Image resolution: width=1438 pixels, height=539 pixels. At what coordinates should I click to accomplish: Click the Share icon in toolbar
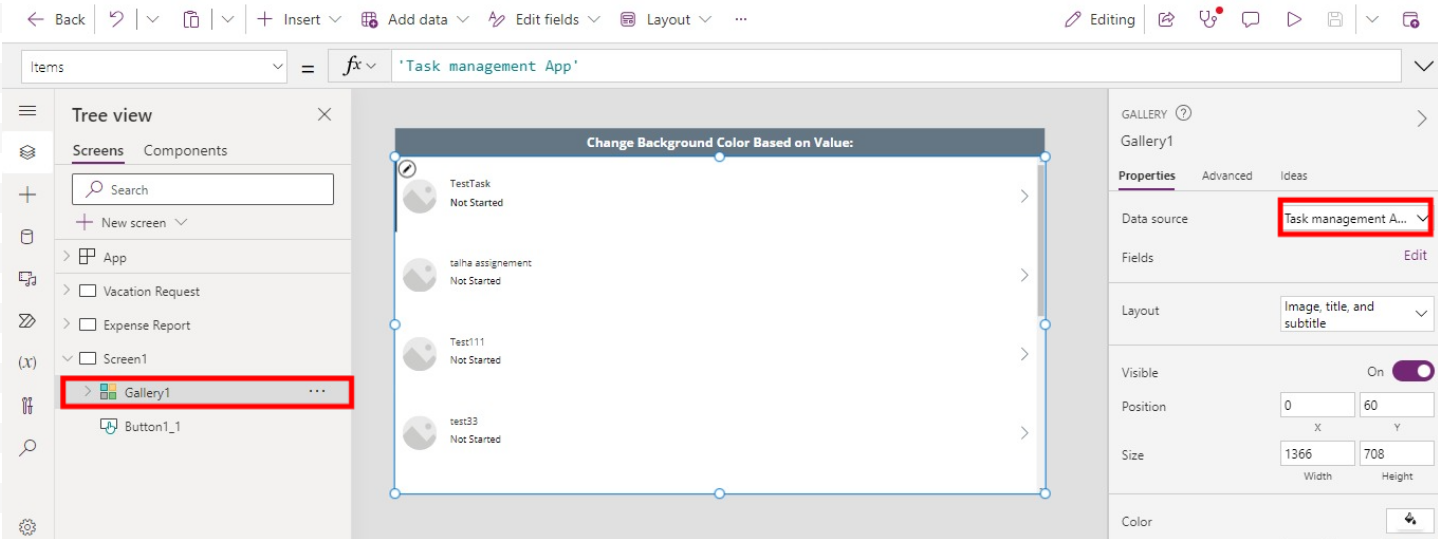point(1166,19)
